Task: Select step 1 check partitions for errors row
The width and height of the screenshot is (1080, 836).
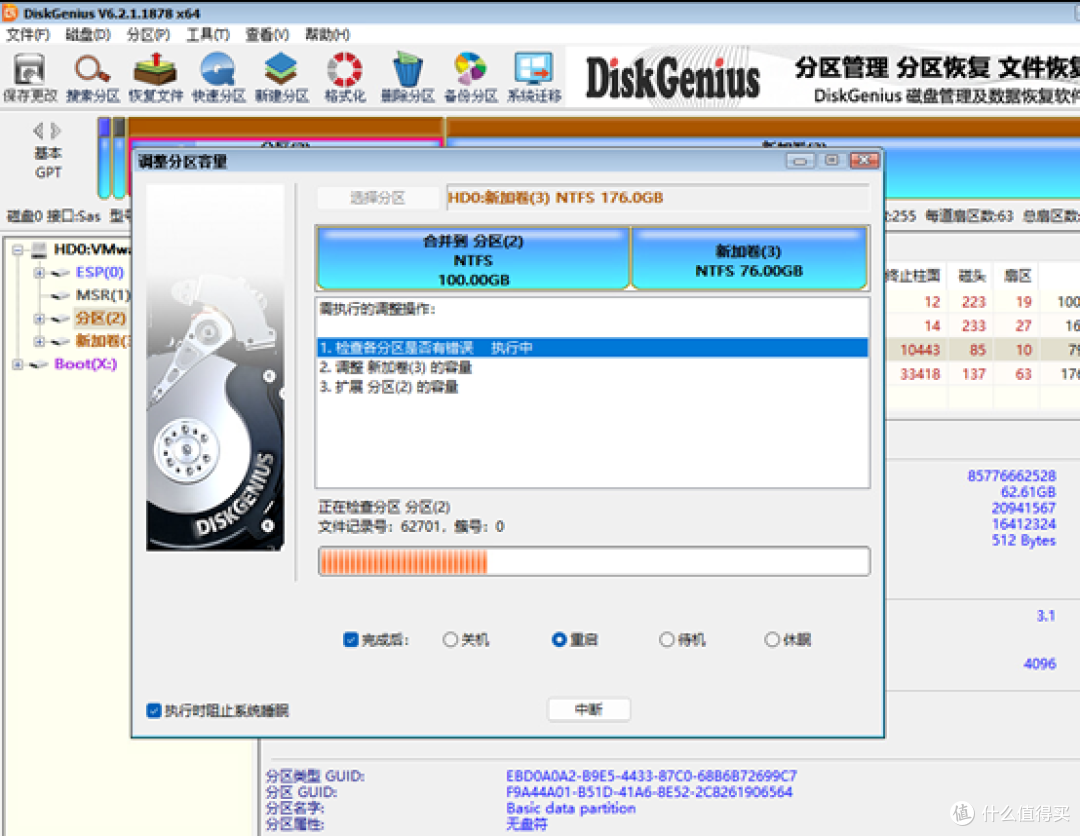Action: 592,348
